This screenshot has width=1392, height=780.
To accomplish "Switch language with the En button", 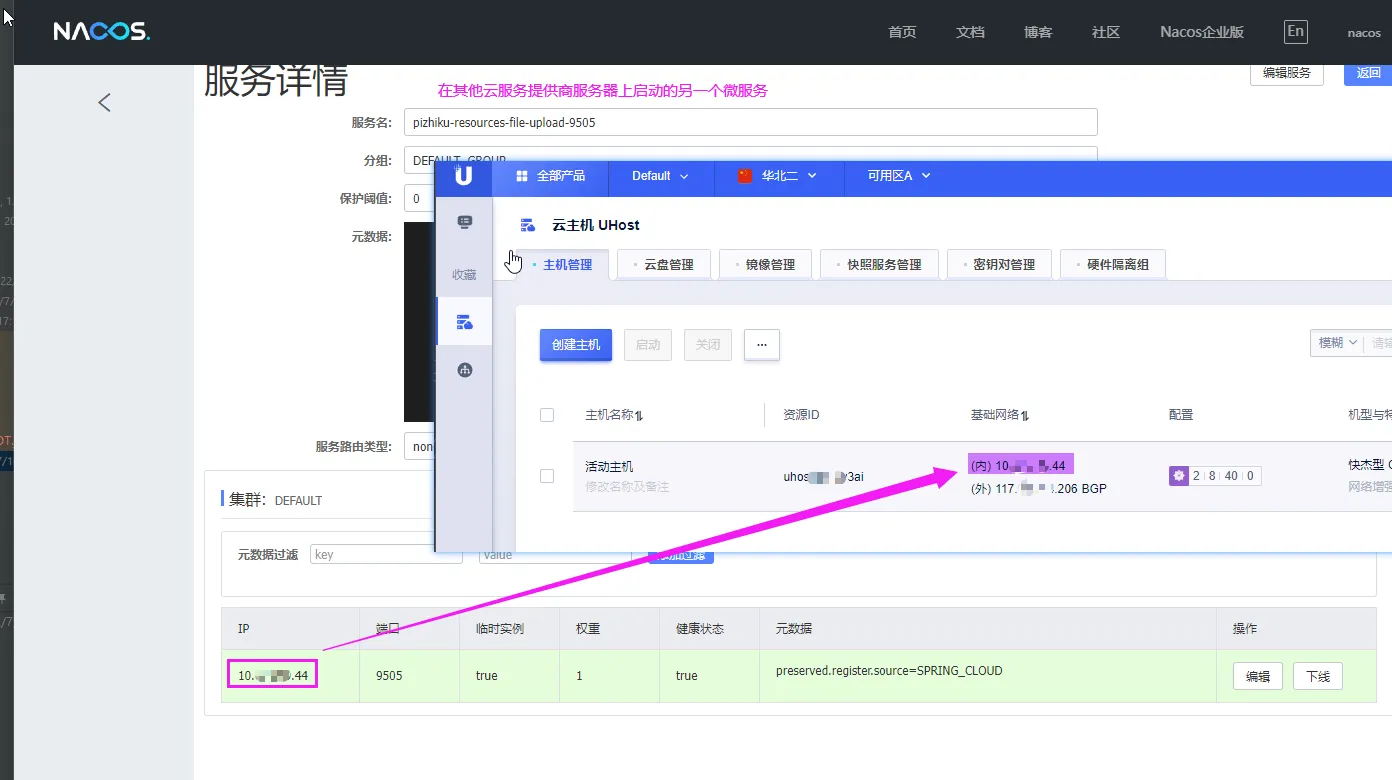I will (x=1295, y=32).
